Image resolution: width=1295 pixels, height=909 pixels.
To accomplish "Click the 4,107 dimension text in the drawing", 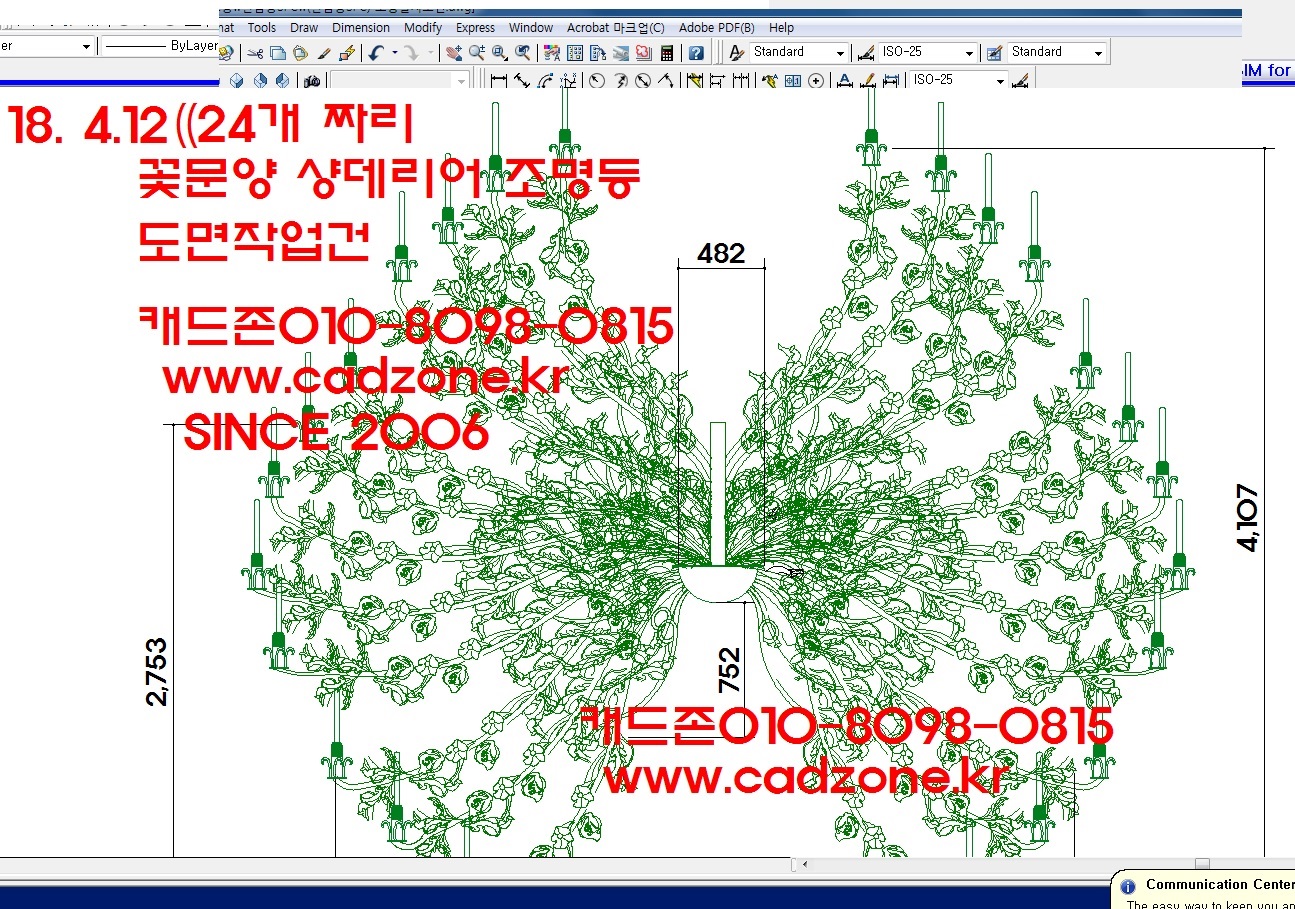I will 1247,517.
